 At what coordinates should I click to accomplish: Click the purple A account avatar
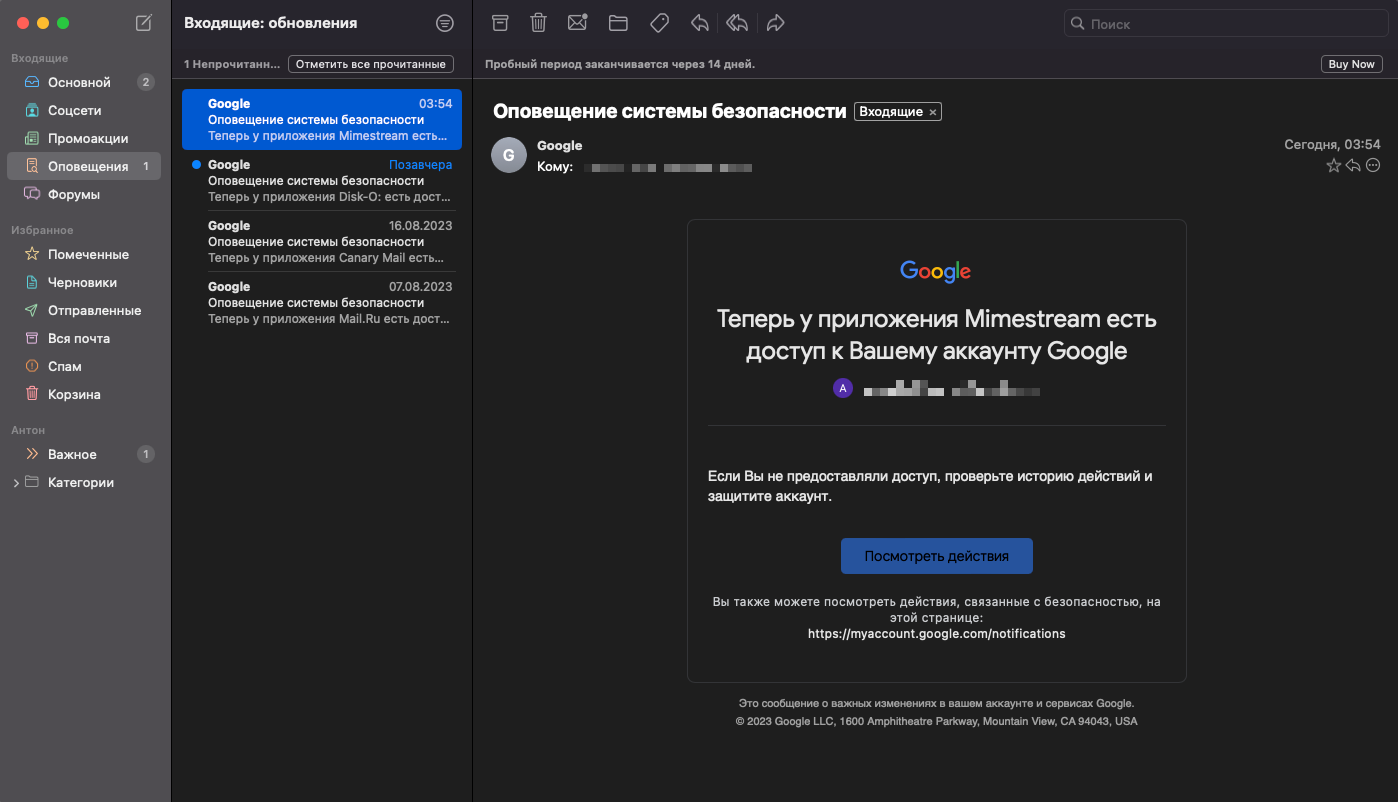pos(843,388)
